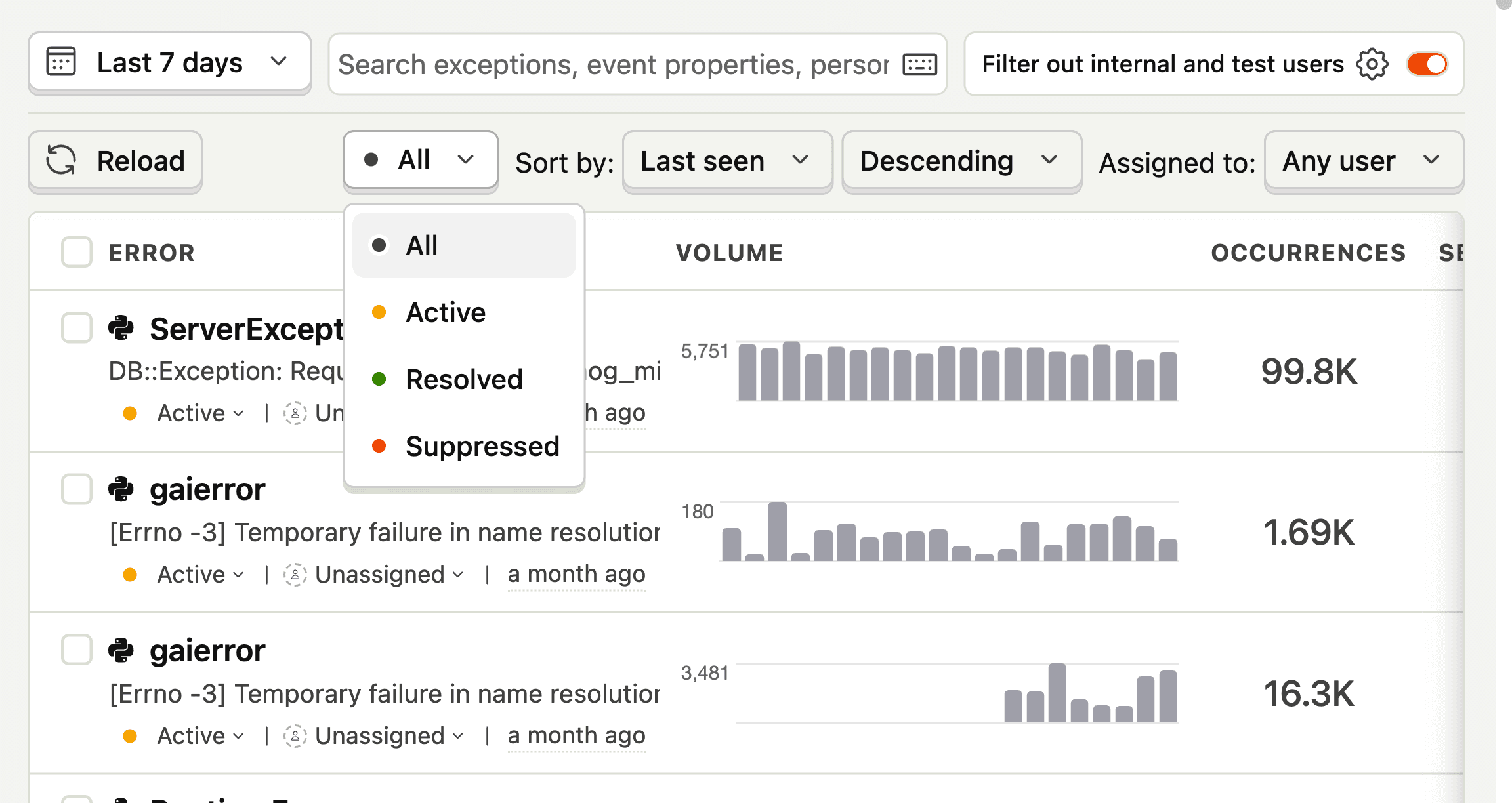The width and height of the screenshot is (1512, 803).
Task: Click ServerException volume bar chart
Action: click(957, 371)
